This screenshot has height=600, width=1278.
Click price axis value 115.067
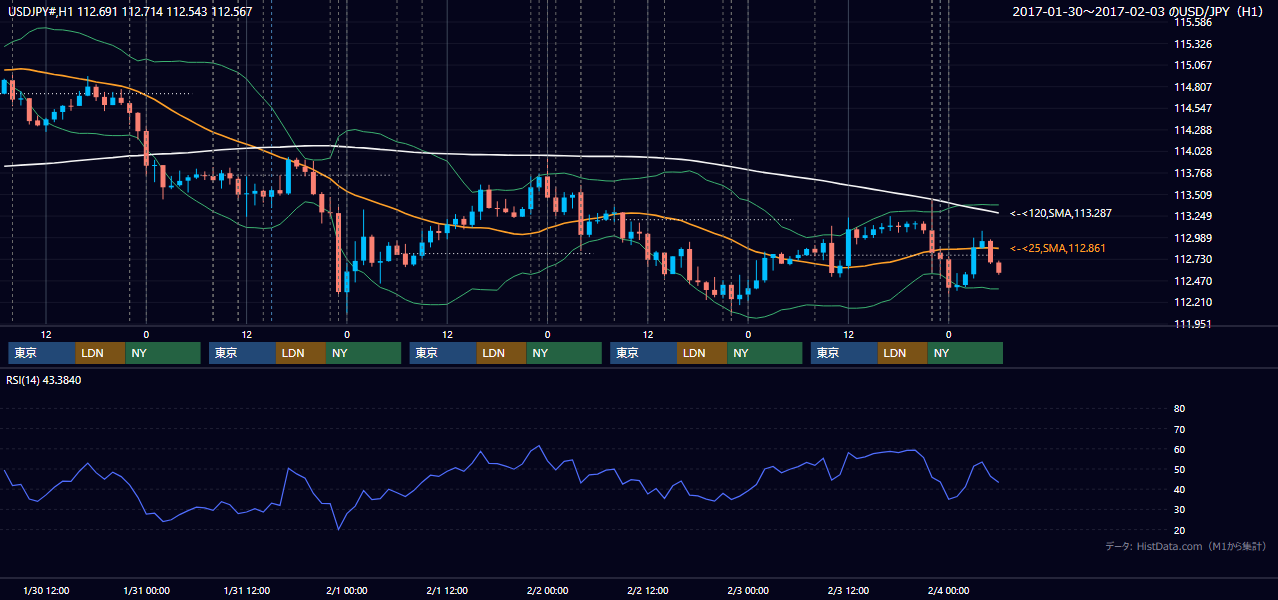pos(1195,65)
